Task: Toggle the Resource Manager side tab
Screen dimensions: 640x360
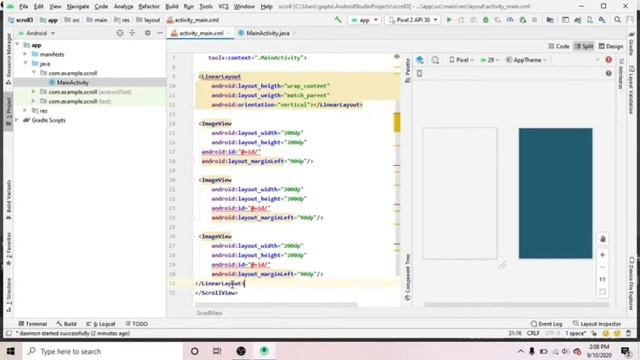Action: (x=8, y=59)
